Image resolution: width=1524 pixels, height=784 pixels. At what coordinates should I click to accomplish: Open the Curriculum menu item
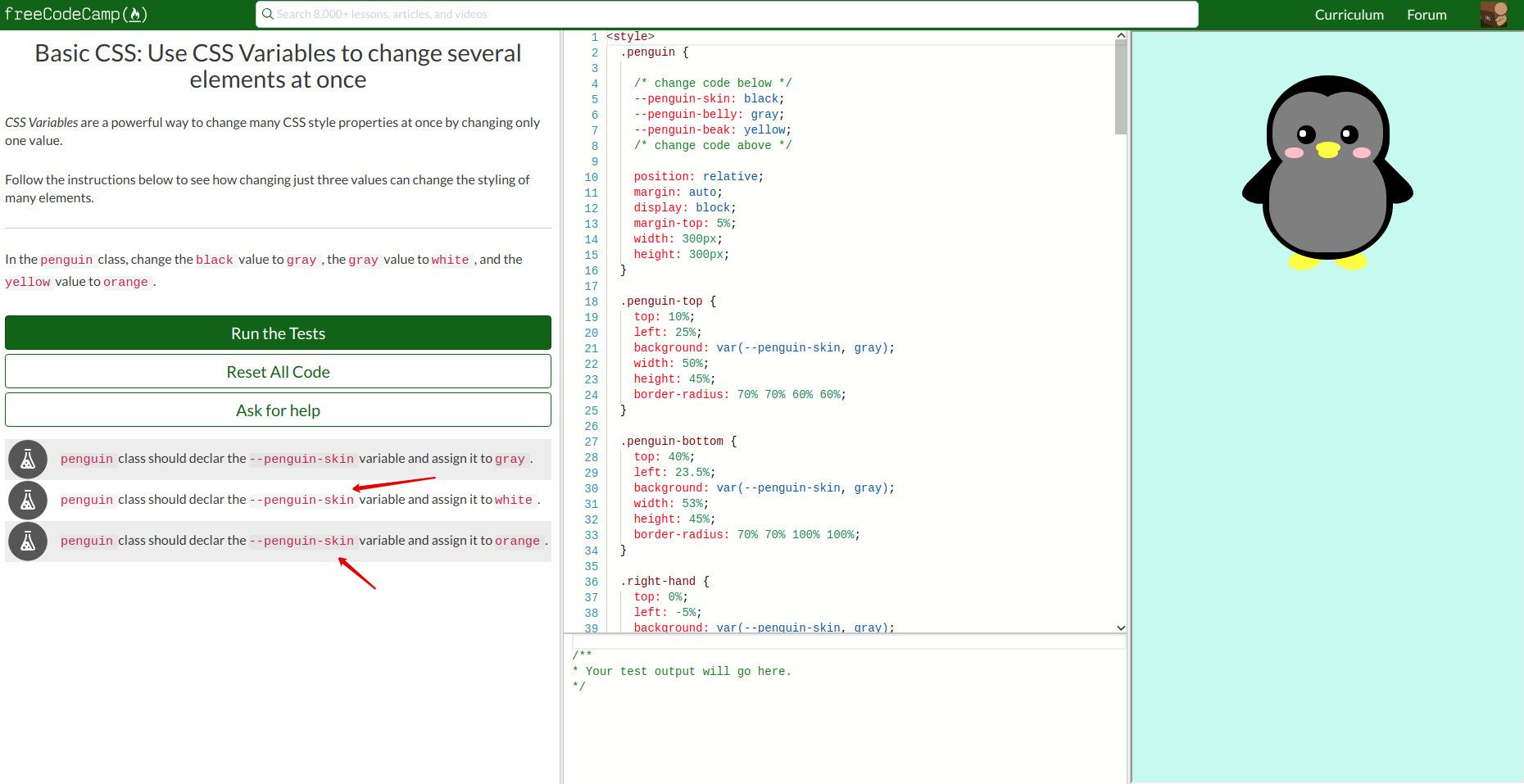point(1349,14)
